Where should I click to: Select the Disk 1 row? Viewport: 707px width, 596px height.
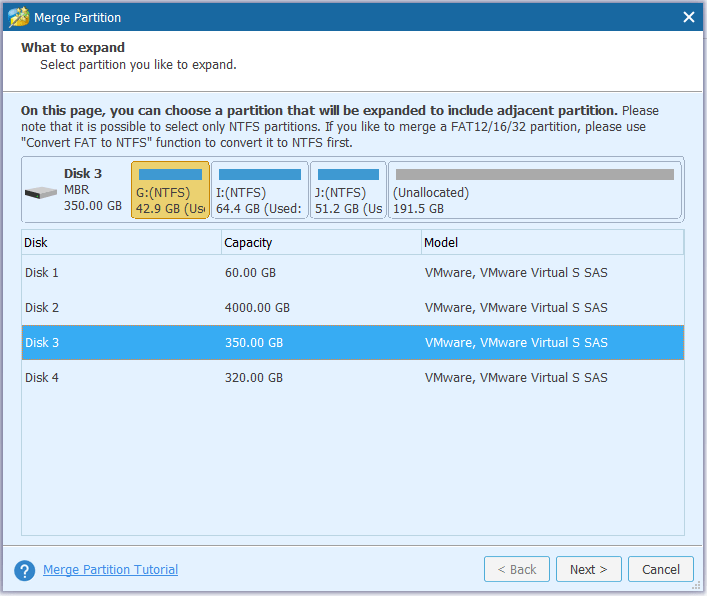tap(353, 273)
